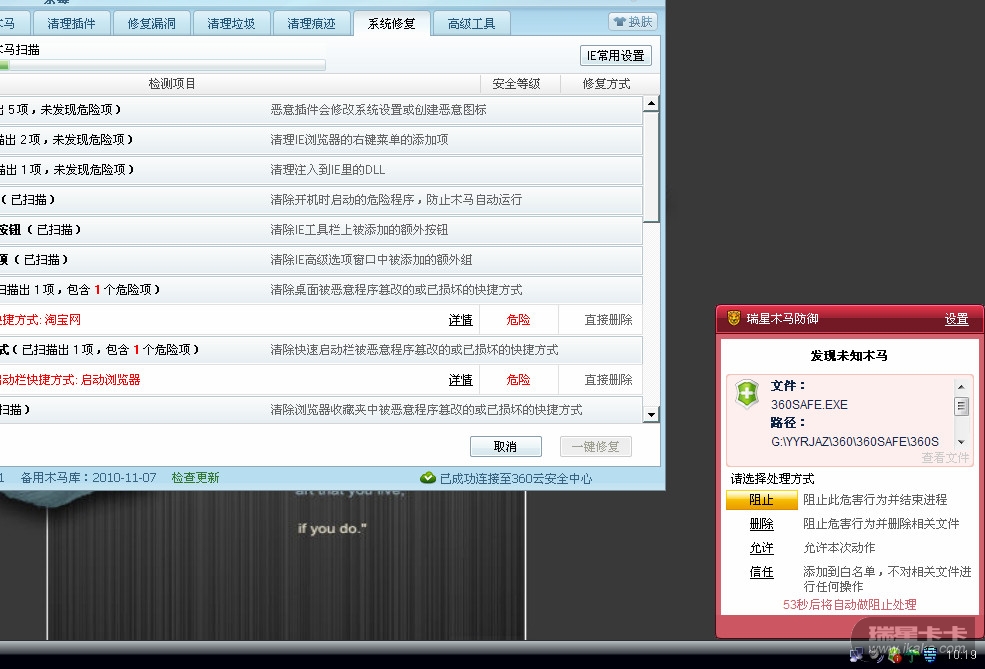The image size is (985, 669).
Task: Click 直接删除 in the 启动浏览器 row
Action: 608,380
